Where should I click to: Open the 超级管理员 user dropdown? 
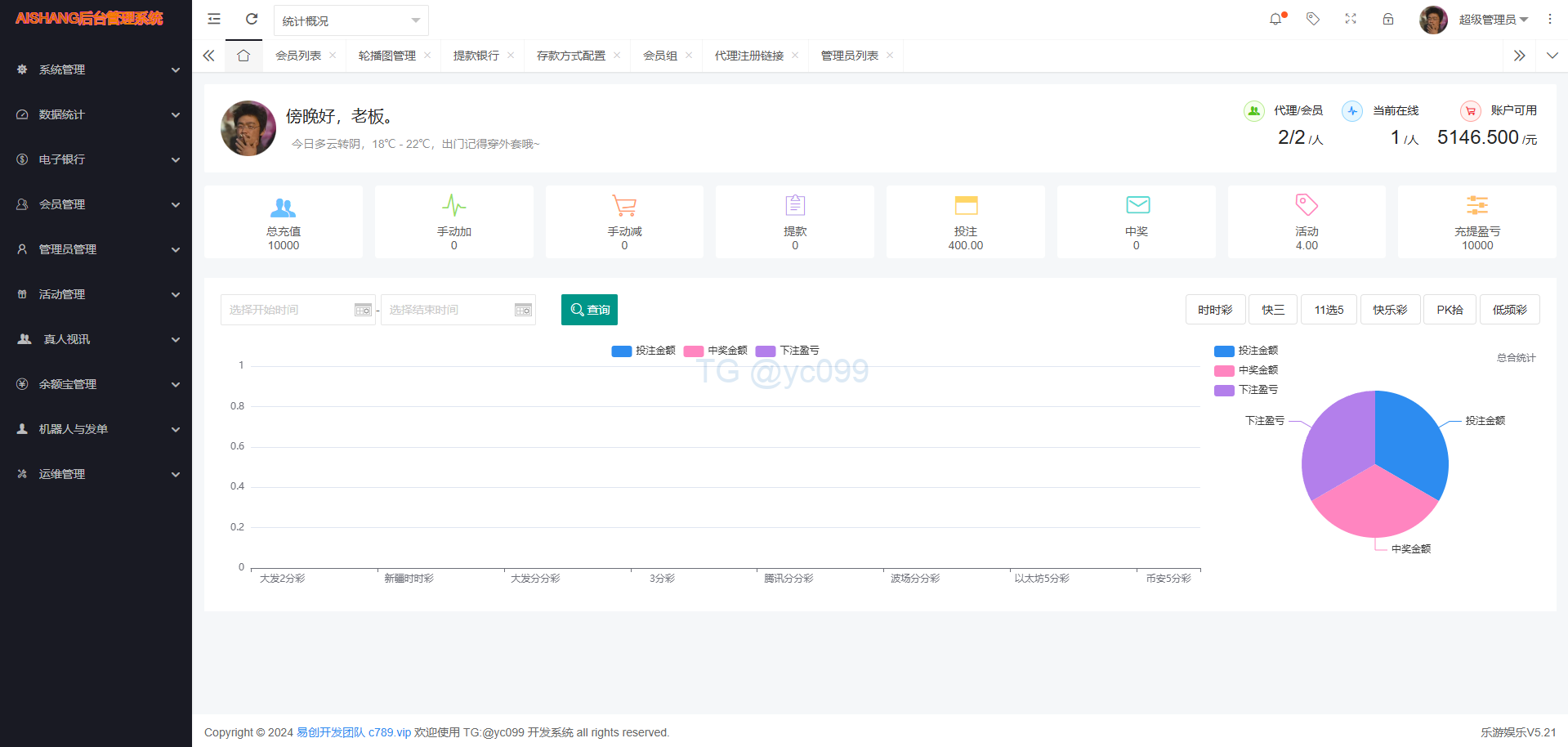coord(1492,20)
